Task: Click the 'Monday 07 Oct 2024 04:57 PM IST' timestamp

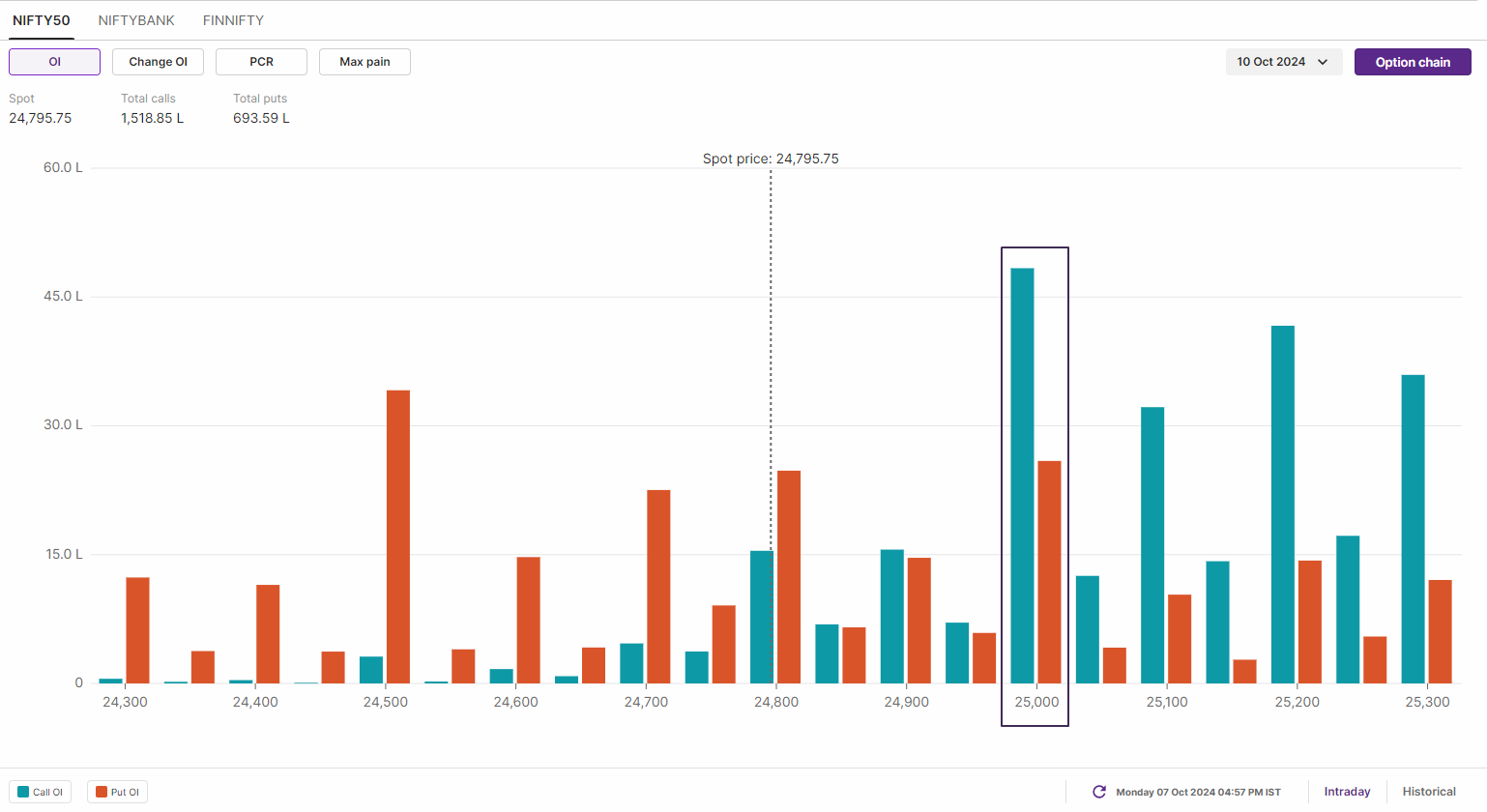Action: click(1198, 792)
